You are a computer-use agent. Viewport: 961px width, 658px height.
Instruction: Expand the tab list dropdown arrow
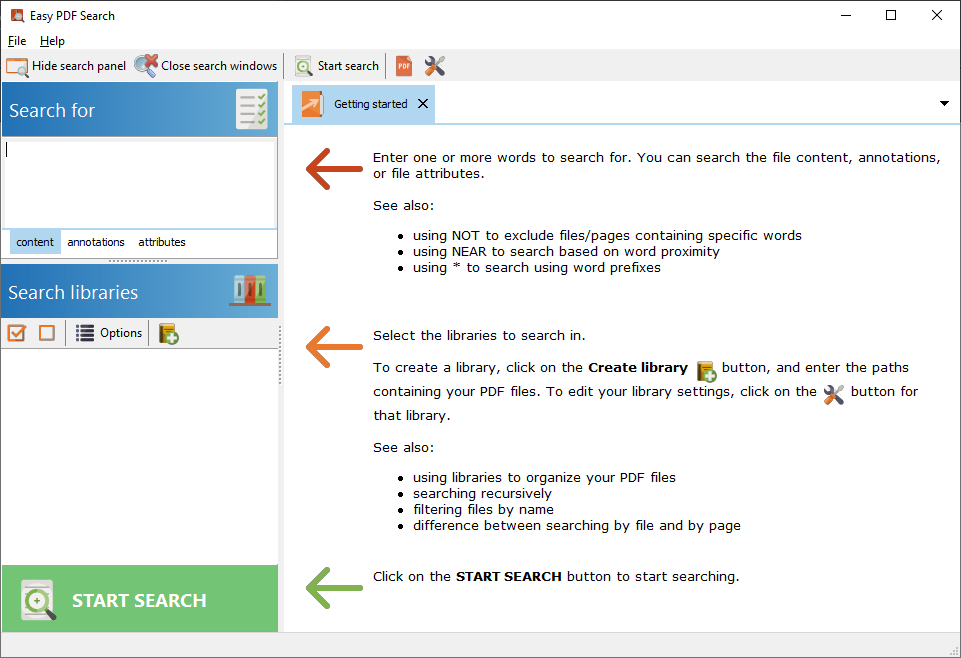pos(944,104)
